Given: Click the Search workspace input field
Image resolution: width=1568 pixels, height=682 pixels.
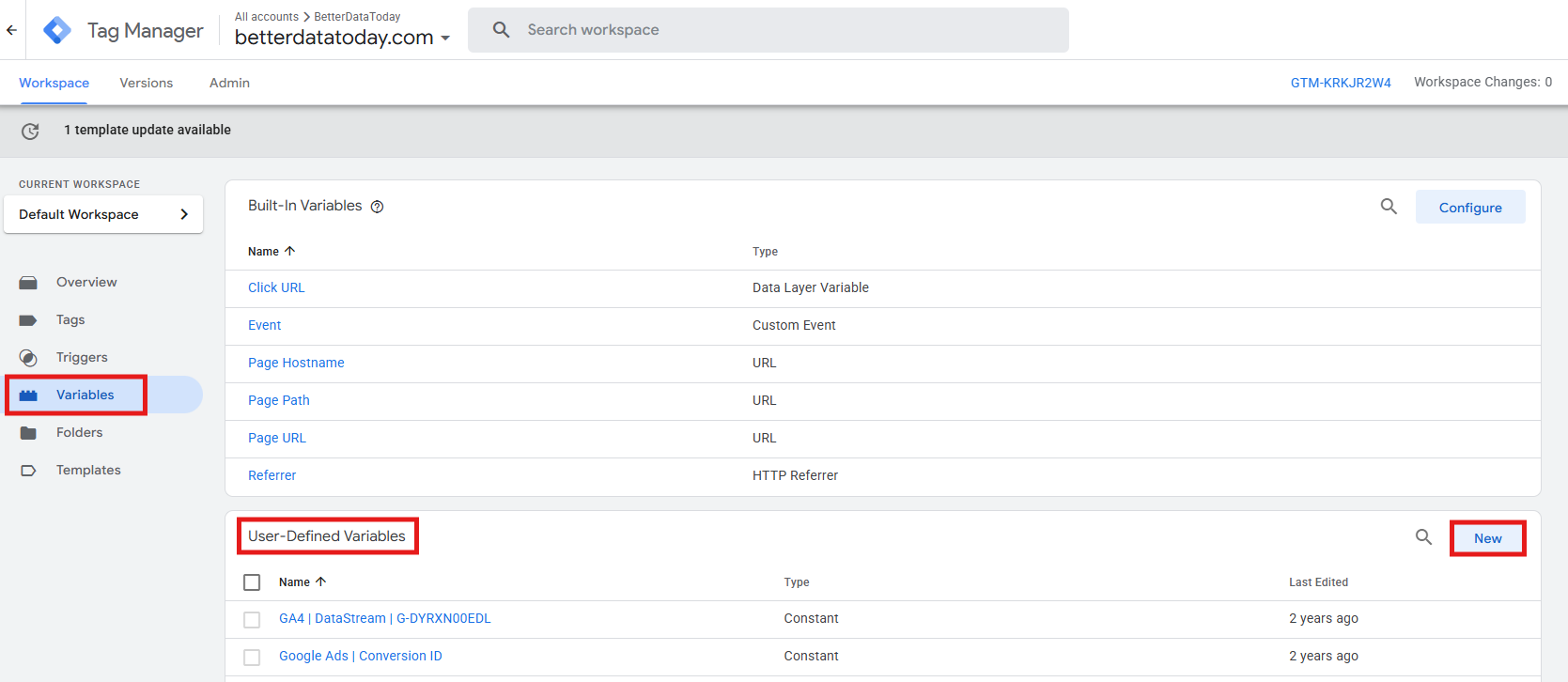Looking at the screenshot, I should pyautogui.click(x=768, y=30).
